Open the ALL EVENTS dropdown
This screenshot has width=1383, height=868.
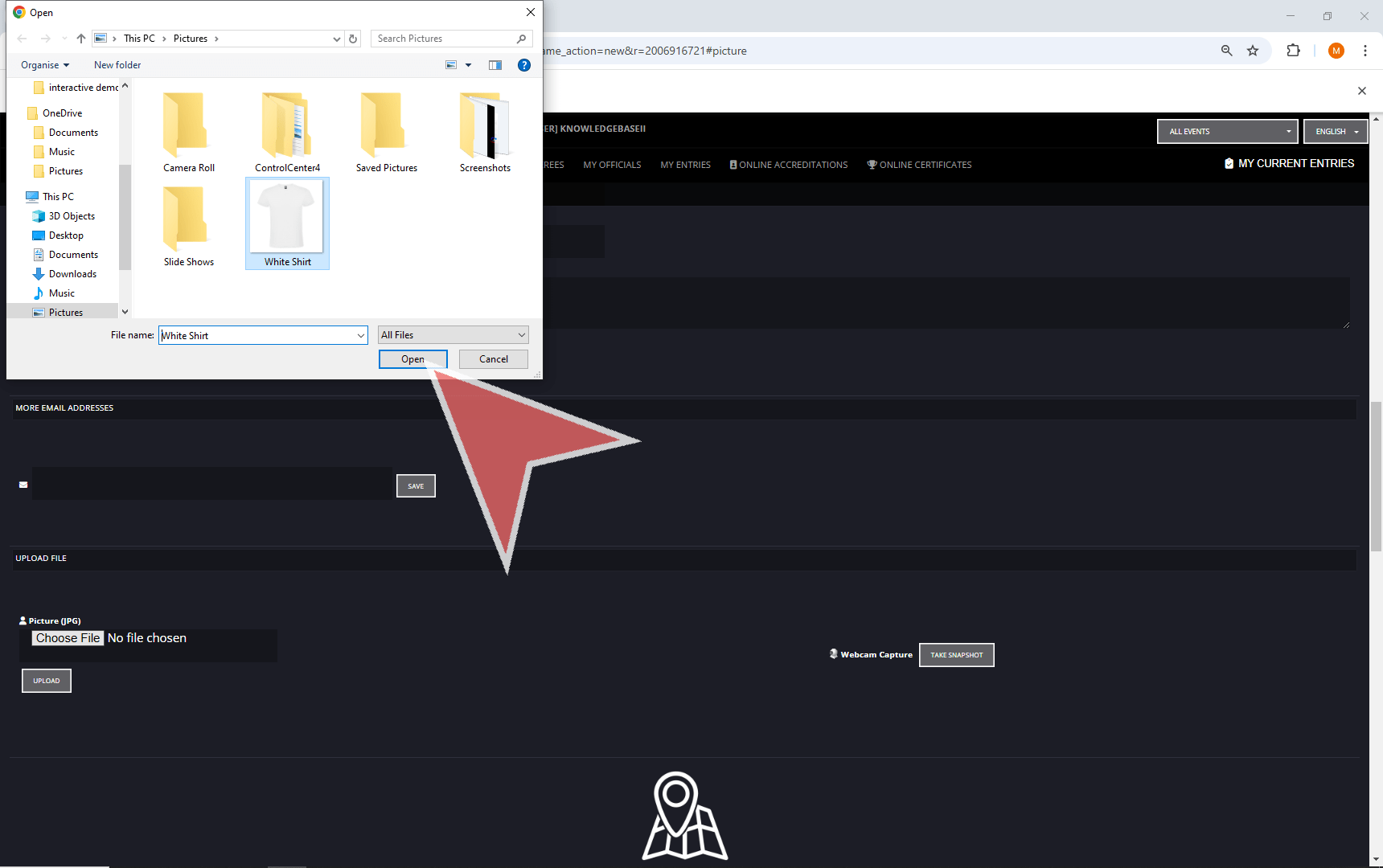coord(1227,132)
